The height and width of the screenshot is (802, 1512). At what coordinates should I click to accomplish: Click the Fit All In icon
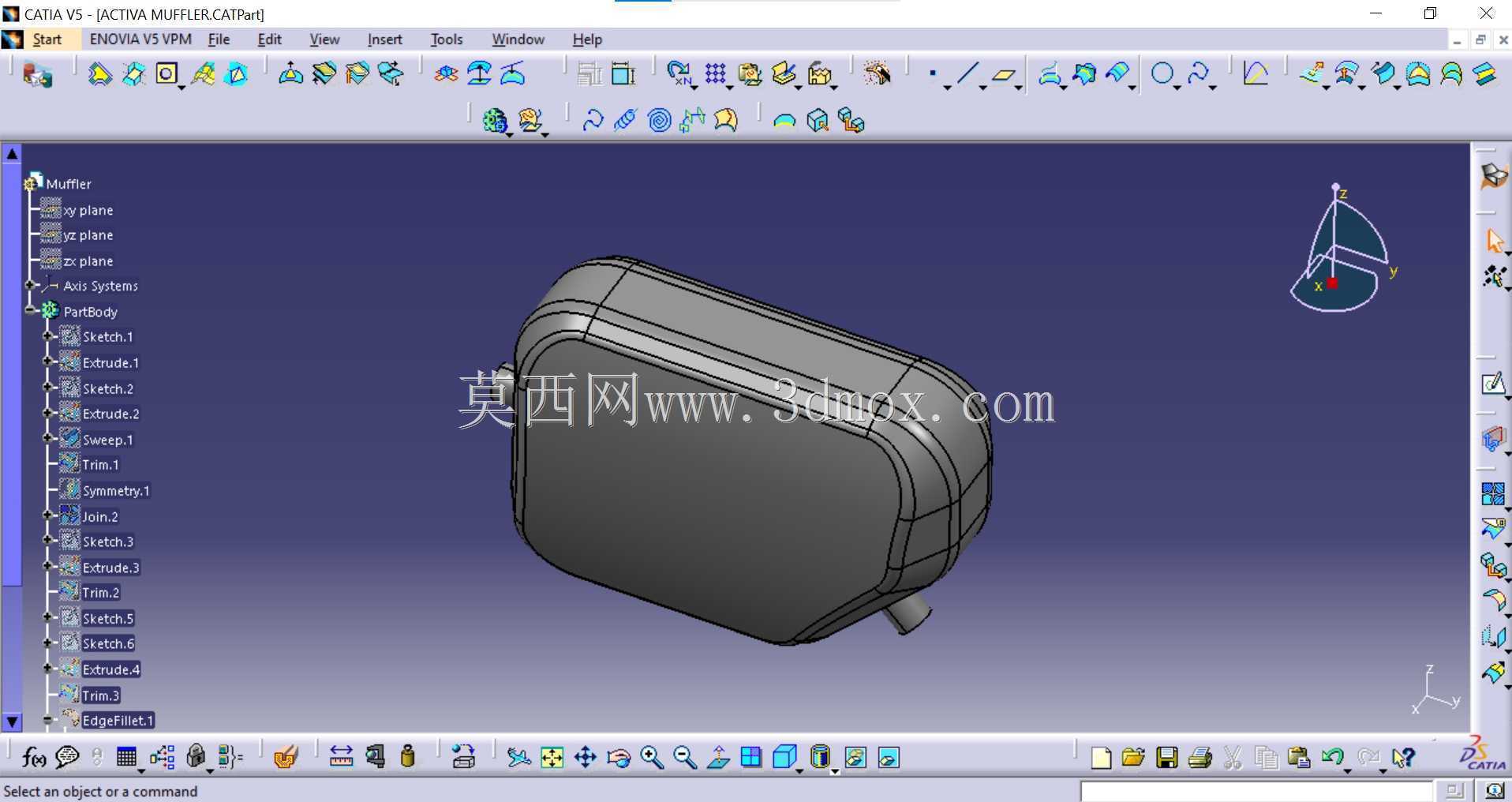click(x=552, y=758)
